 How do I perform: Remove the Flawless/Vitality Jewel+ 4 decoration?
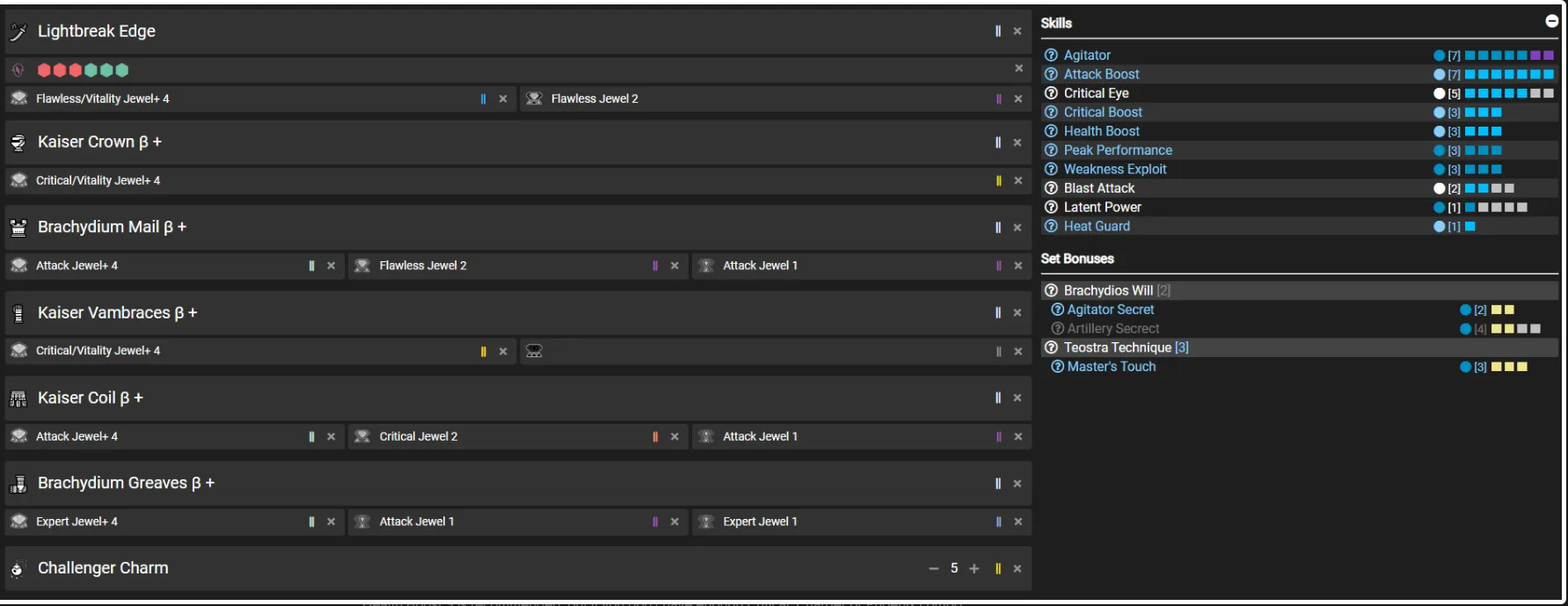503,99
